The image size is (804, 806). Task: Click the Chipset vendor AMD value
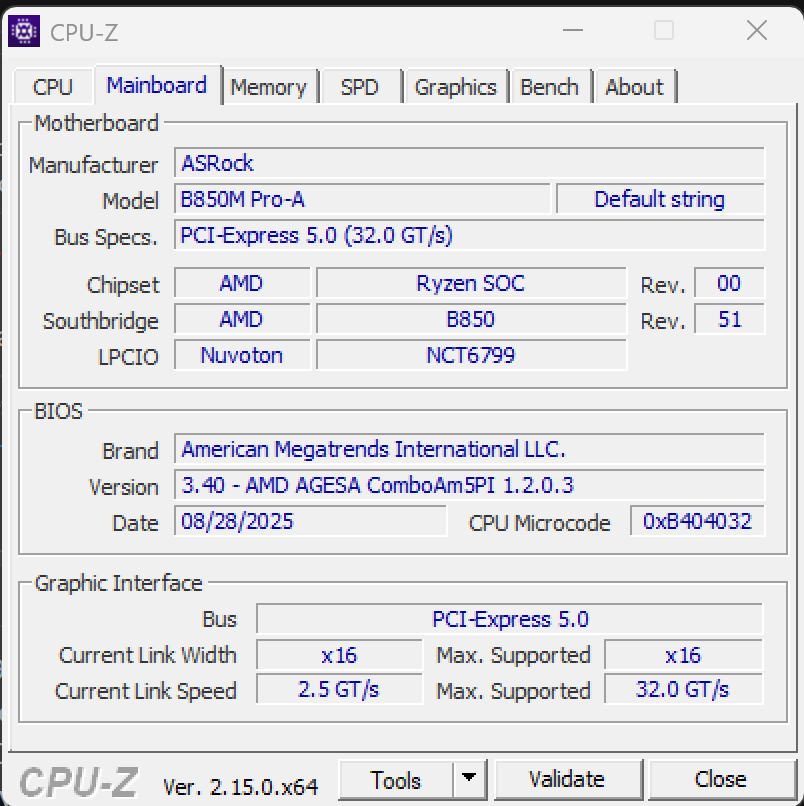pos(242,283)
